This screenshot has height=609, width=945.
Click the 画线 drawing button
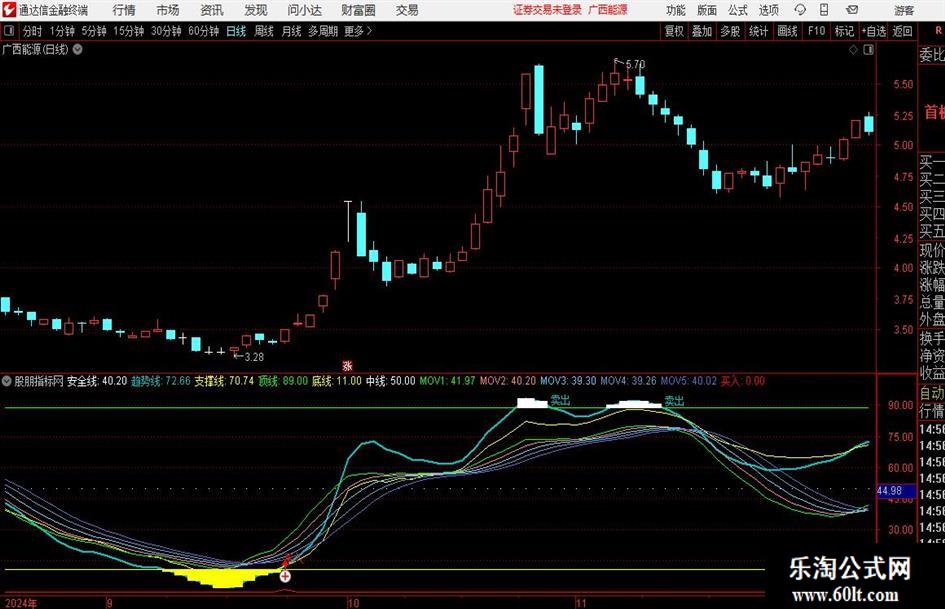[x=787, y=31]
